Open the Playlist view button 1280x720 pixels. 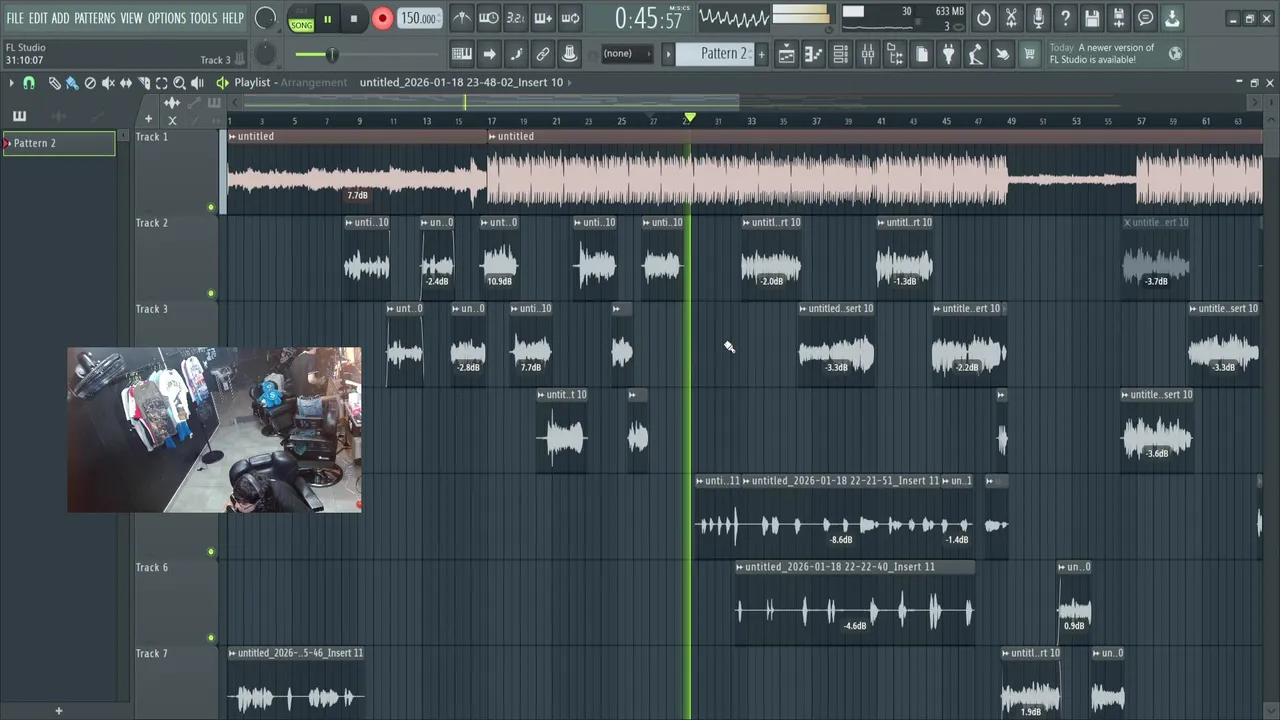click(x=787, y=54)
